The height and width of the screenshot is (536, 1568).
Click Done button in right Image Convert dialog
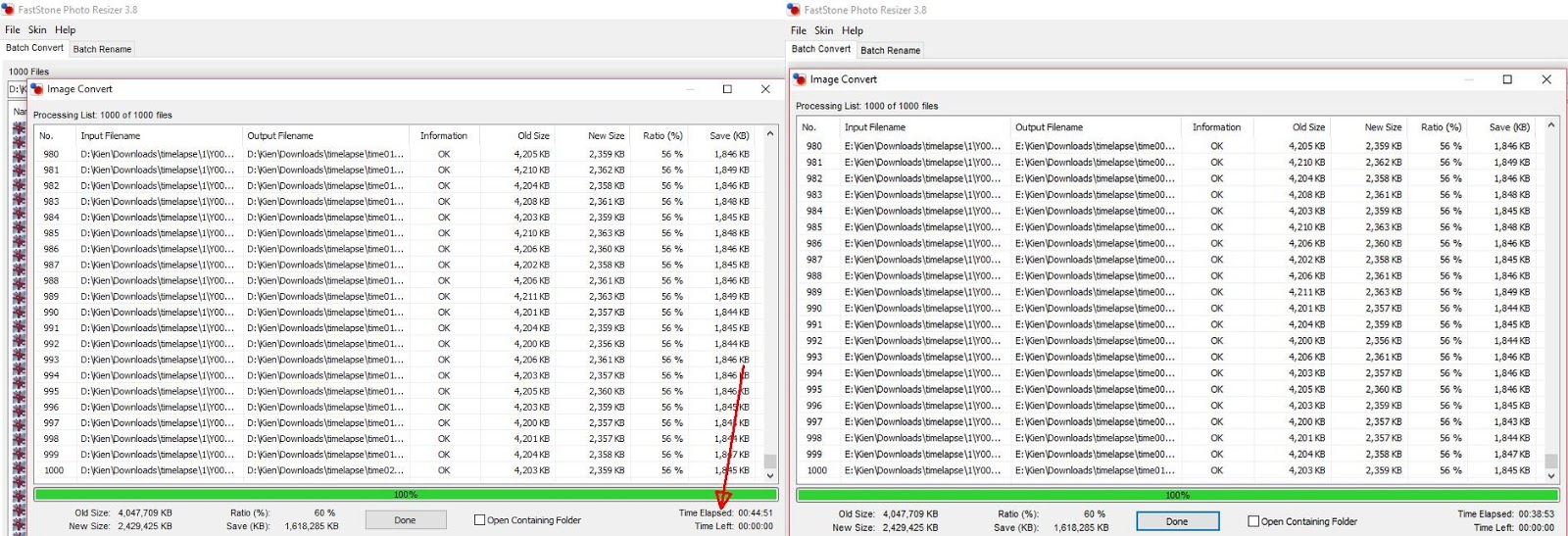(1177, 521)
